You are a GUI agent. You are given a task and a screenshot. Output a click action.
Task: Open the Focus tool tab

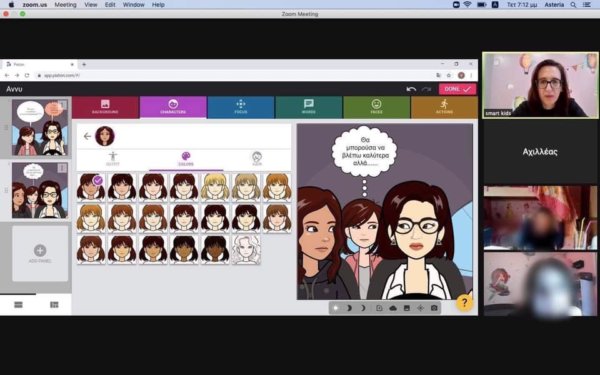click(241, 107)
